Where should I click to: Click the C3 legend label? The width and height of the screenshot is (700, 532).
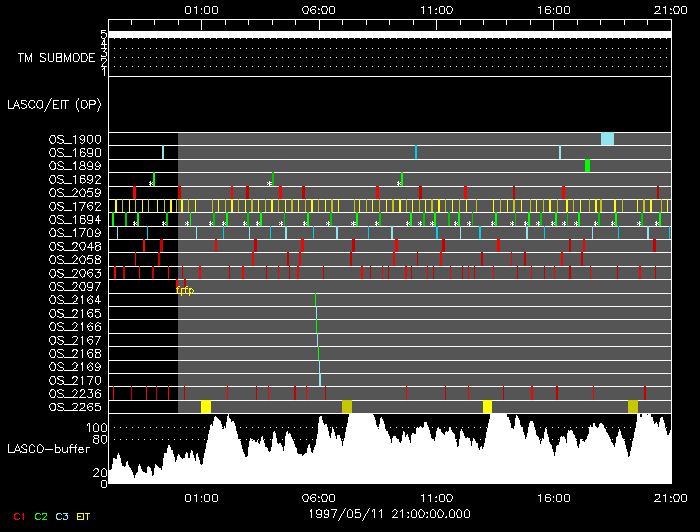click(x=63, y=517)
